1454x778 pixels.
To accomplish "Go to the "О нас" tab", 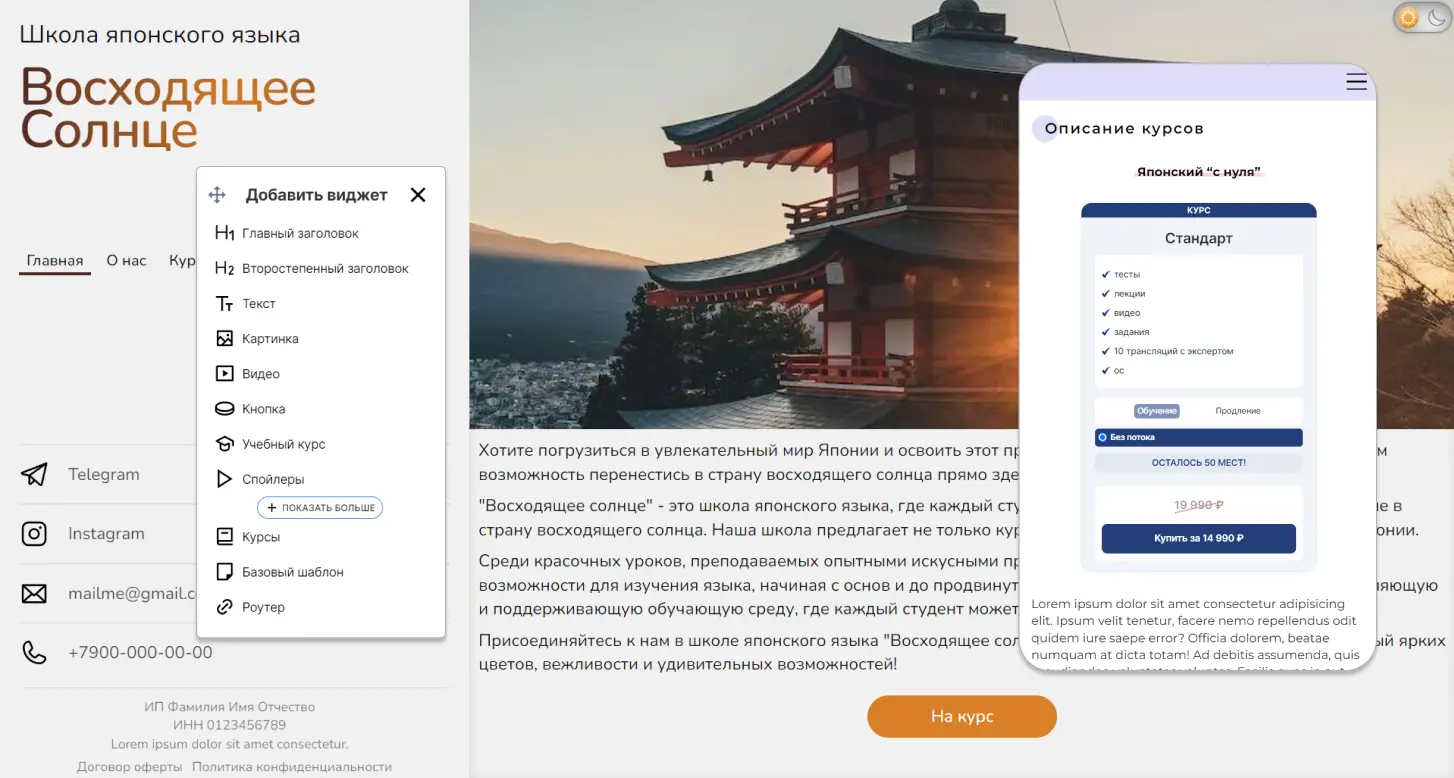I will point(127,261).
